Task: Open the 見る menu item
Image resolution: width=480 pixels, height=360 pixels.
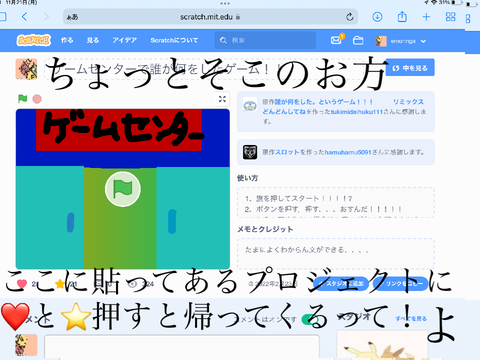Action: [93, 40]
